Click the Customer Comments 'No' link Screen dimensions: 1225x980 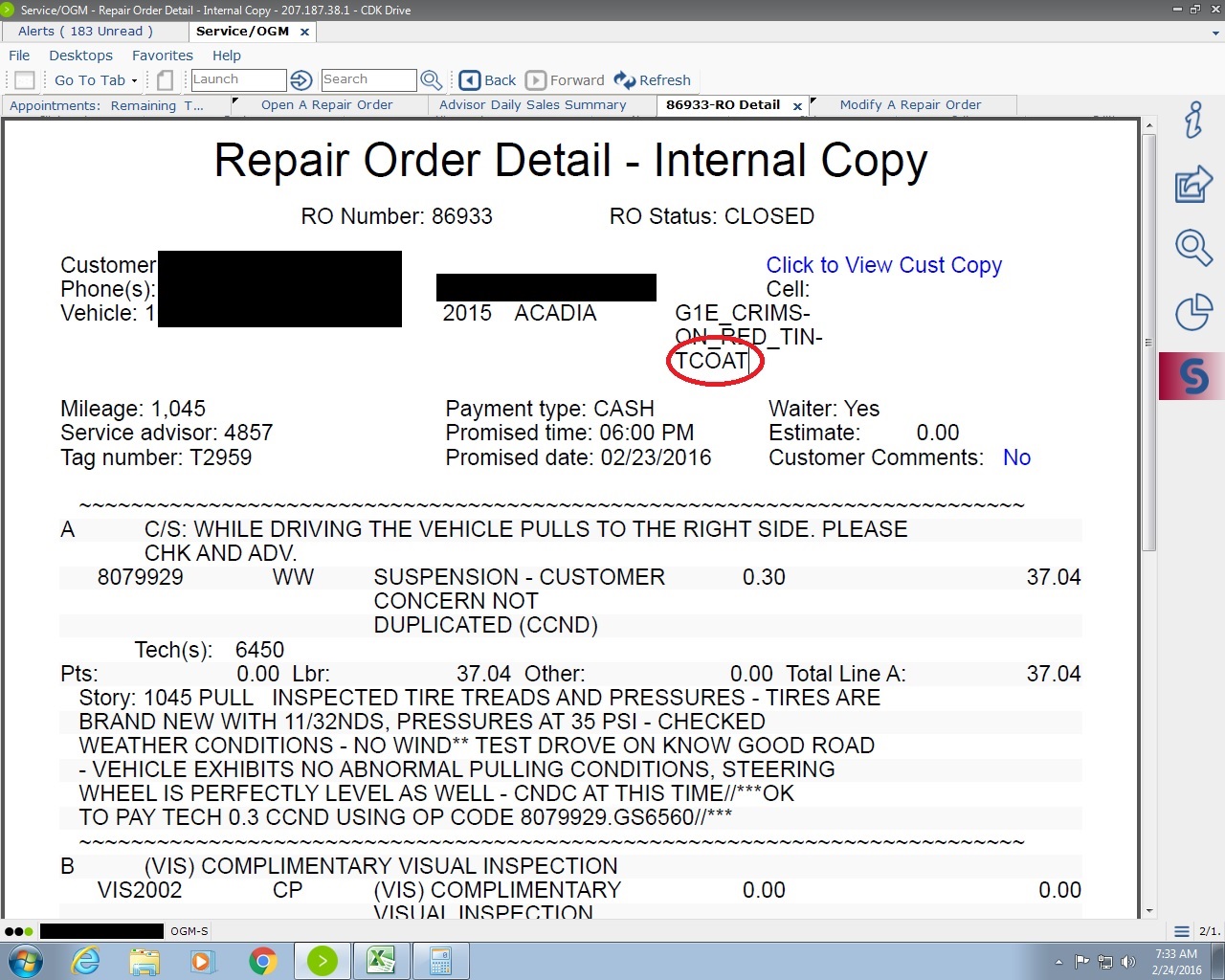tap(1016, 457)
